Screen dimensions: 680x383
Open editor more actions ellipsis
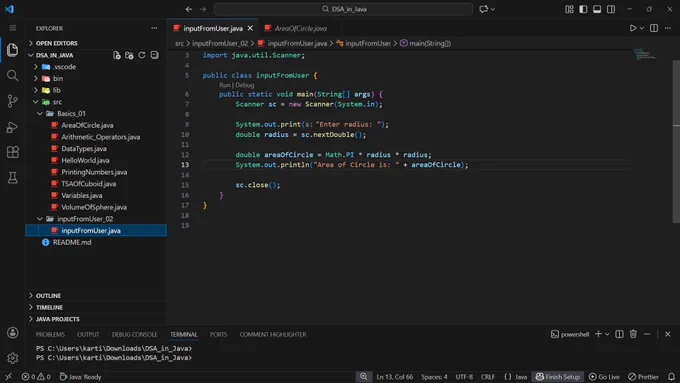click(x=668, y=28)
